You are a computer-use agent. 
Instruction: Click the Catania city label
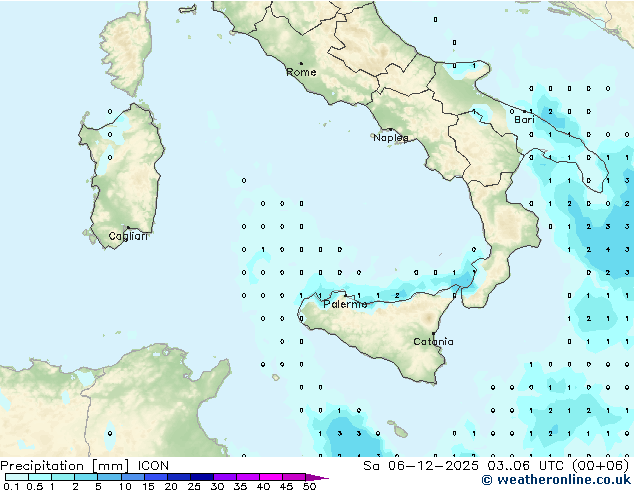pos(433,342)
